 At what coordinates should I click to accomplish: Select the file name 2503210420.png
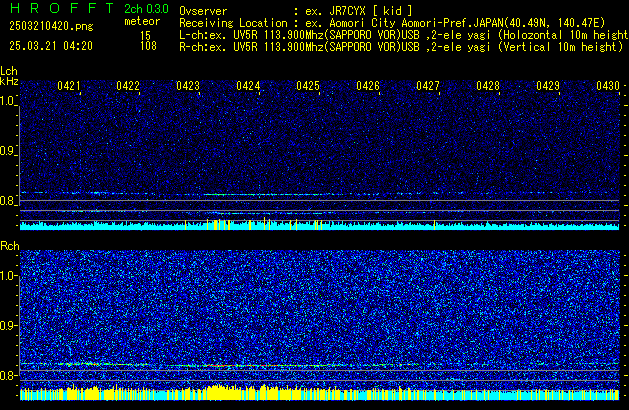coord(51,26)
